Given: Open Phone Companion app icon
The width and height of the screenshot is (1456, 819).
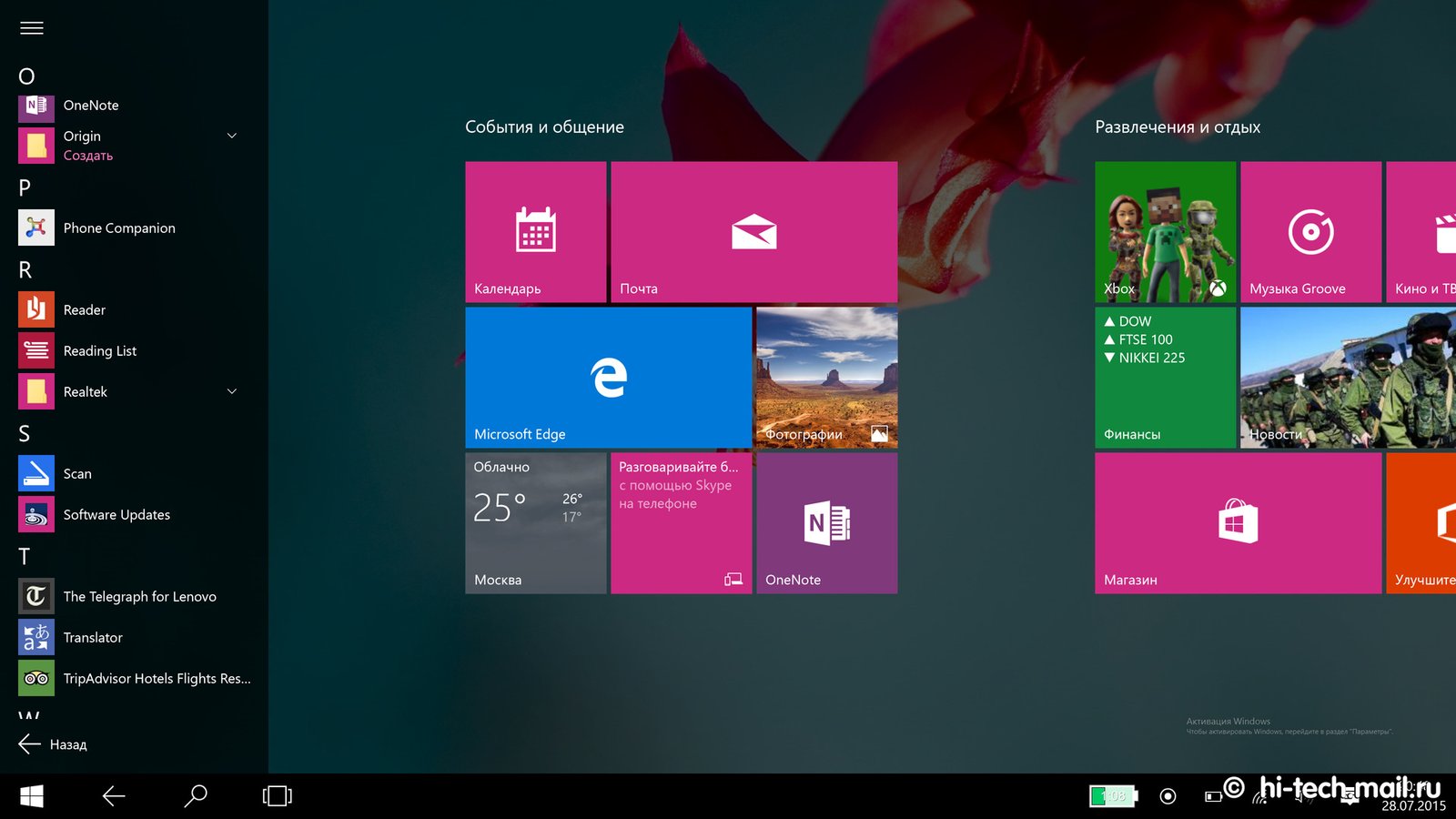Looking at the screenshot, I should [36, 227].
